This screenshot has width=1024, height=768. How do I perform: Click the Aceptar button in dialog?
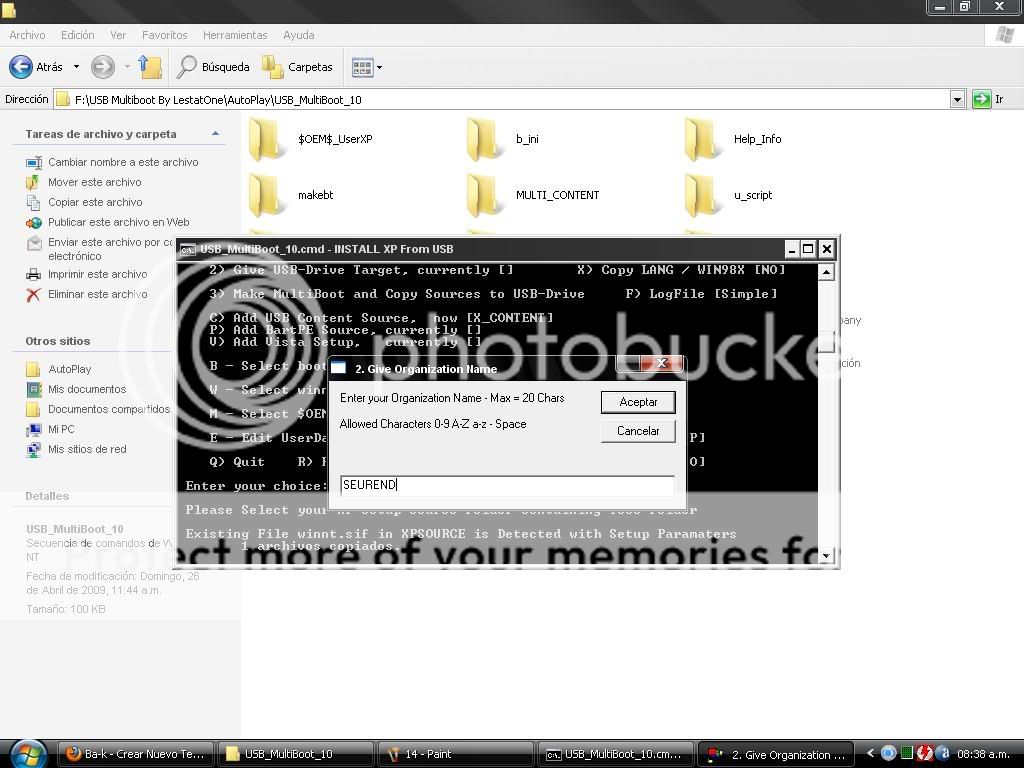(638, 402)
